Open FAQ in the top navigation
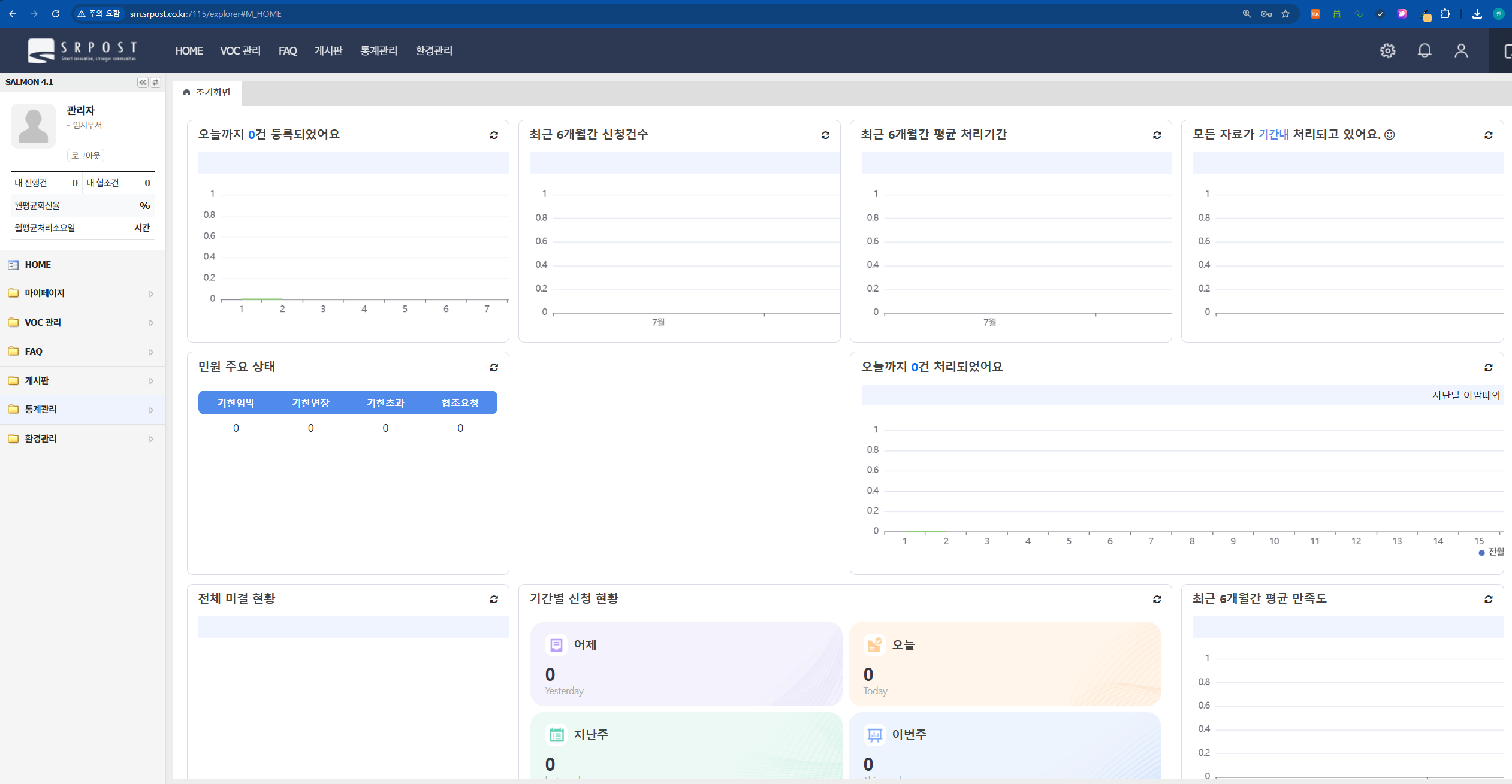This screenshot has width=1512, height=784. [x=288, y=51]
